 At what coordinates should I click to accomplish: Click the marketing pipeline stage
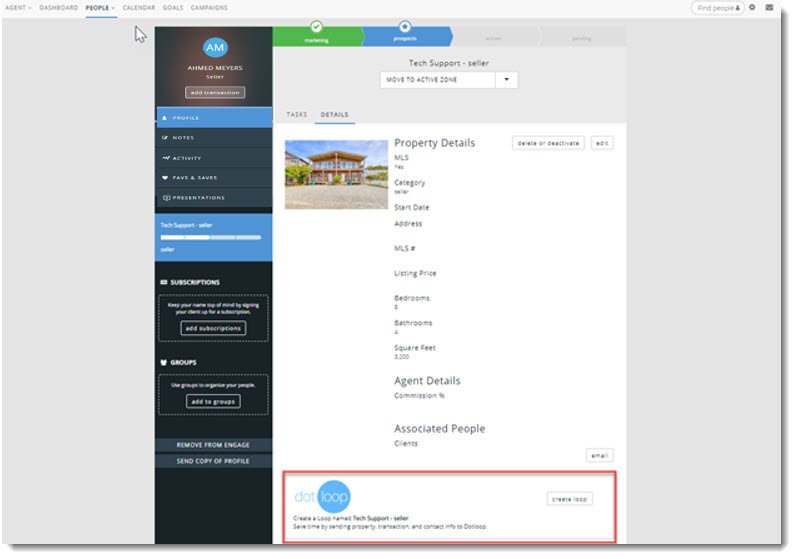320,37
